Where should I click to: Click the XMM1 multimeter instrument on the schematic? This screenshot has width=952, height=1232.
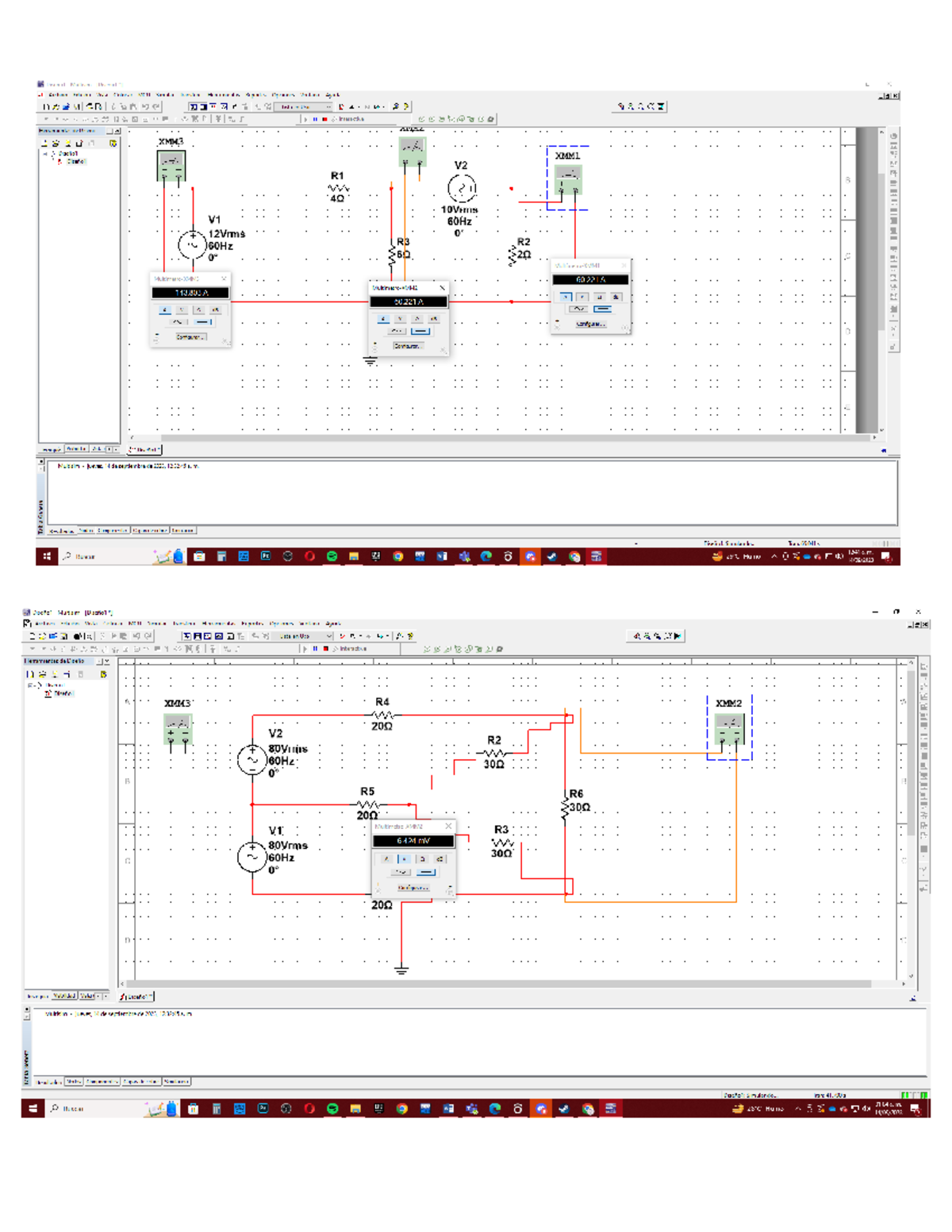[x=568, y=179]
